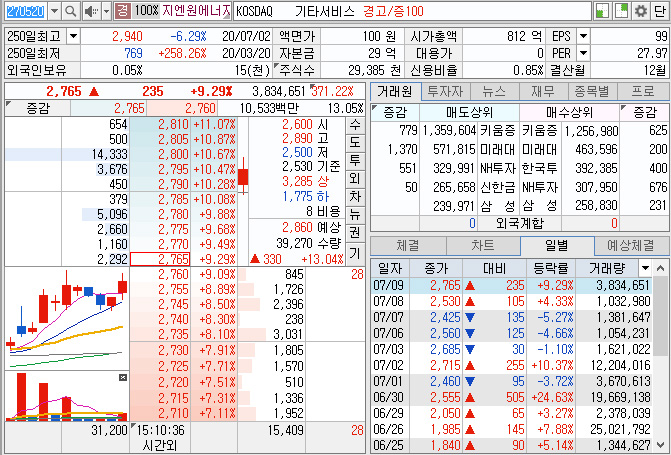This screenshot has width=671, height=455.
Task: Click the 단 button in top toolbar
Action: click(659, 11)
